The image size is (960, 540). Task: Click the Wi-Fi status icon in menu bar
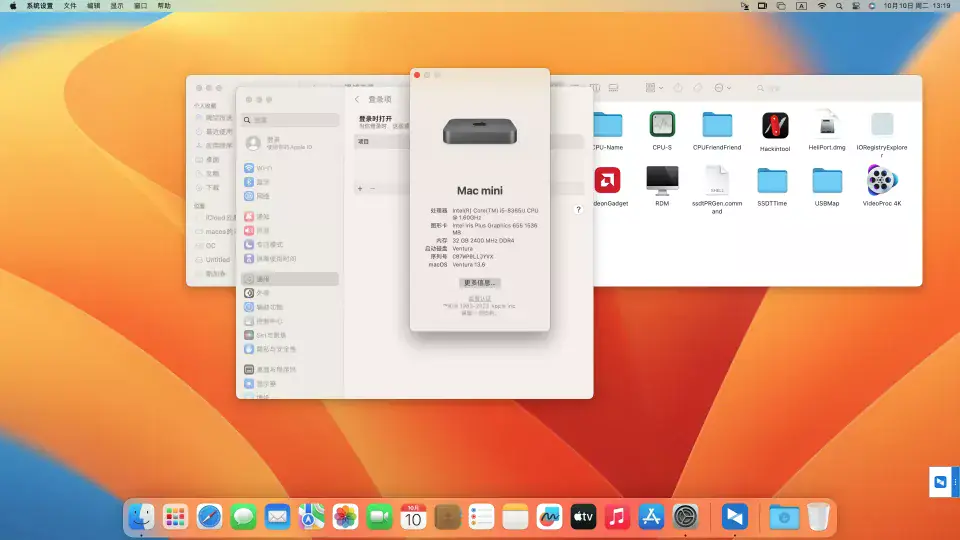coord(822,6)
